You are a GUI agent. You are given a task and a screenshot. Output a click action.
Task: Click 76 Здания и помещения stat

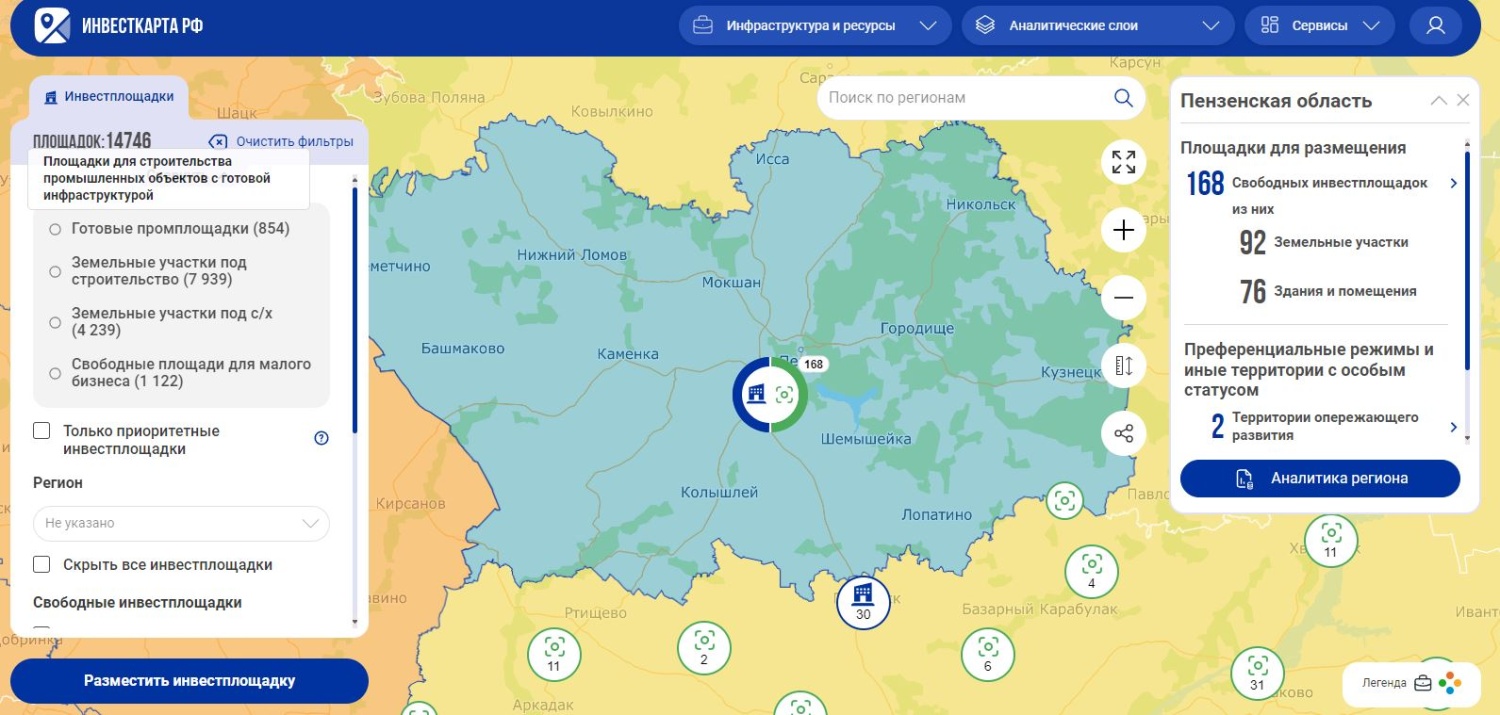(1328, 291)
